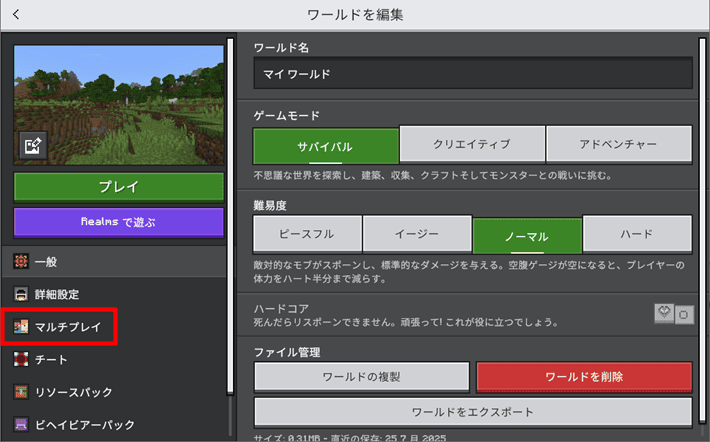Image resolution: width=710 pixels, height=442 pixels.
Task: Click the ワールド名 label
Action: [x=281, y=48]
